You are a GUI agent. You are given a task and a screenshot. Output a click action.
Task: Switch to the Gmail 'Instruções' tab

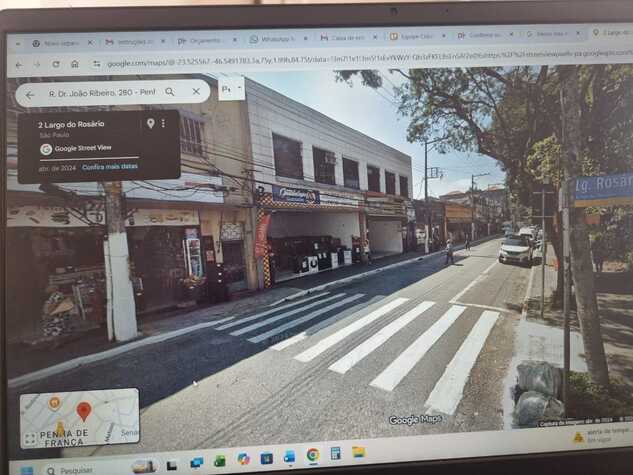coord(134,42)
